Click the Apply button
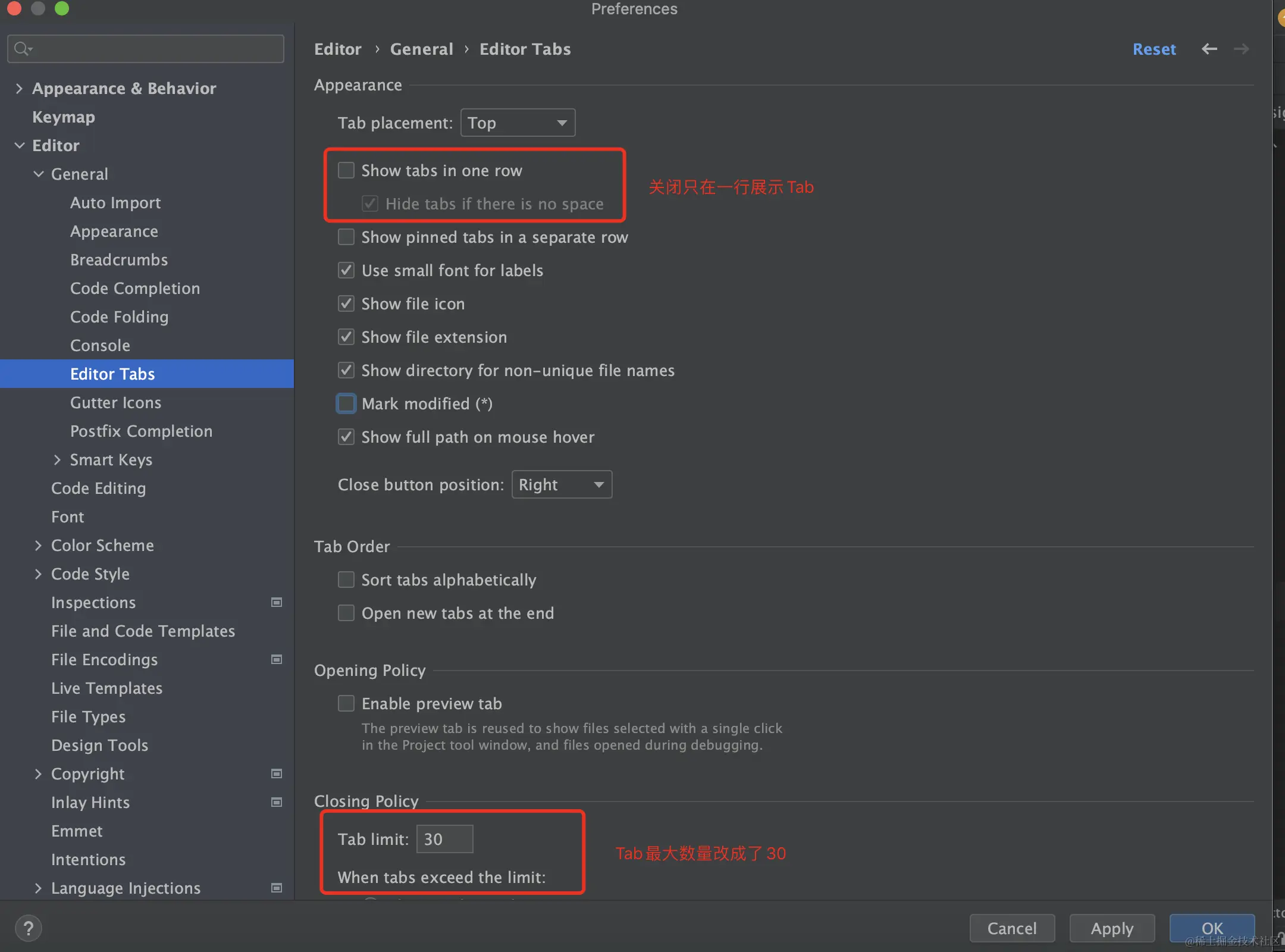1285x952 pixels. tap(1111, 928)
